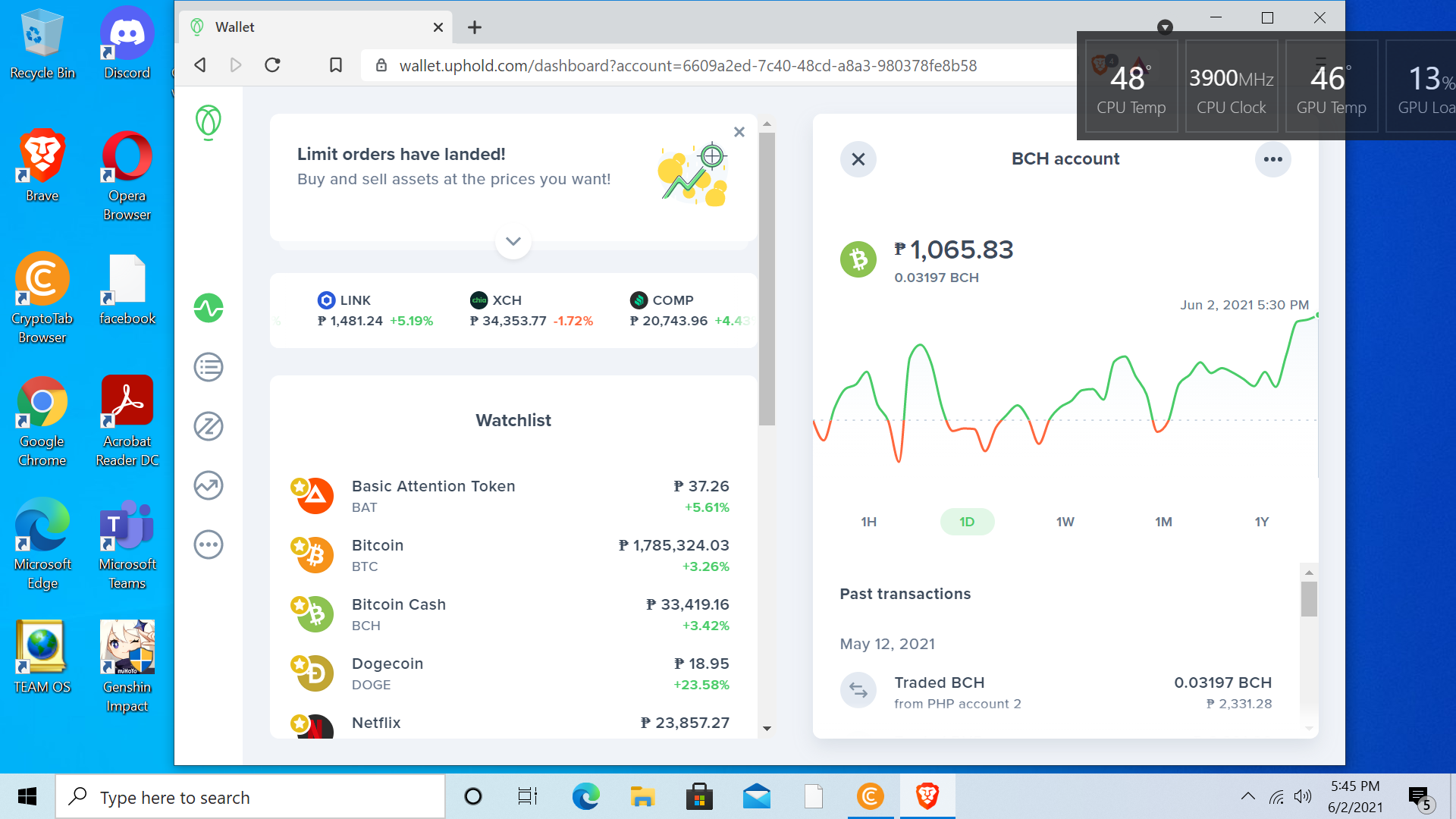Image resolution: width=1456 pixels, height=819 pixels.
Task: Click the Uphold logo in the sidebar
Action: (x=209, y=122)
